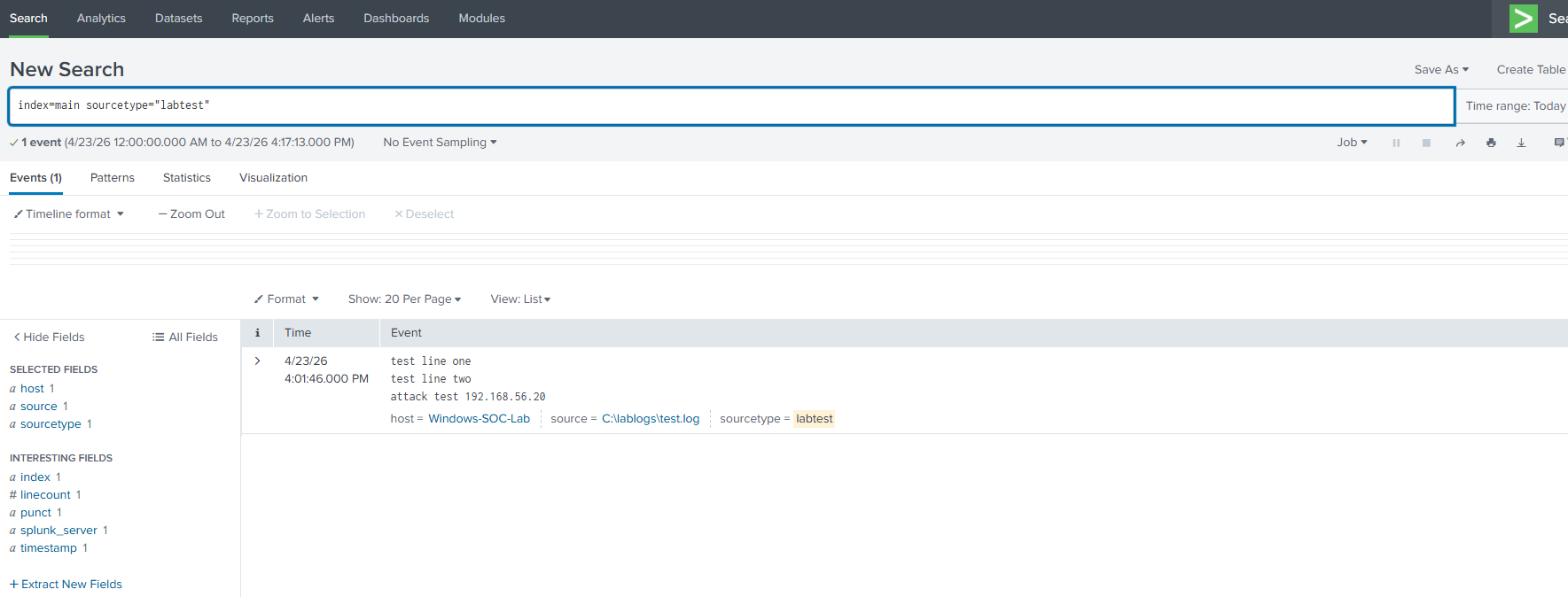The width and height of the screenshot is (1568, 597).
Task: Select the Events (1) tab
Action: [35, 178]
